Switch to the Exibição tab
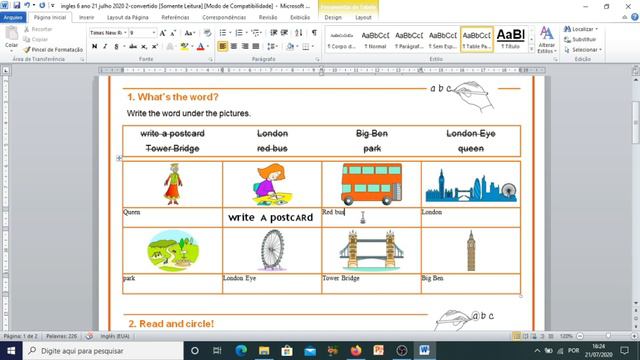The height and width of the screenshot is (360, 640). pos(300,18)
